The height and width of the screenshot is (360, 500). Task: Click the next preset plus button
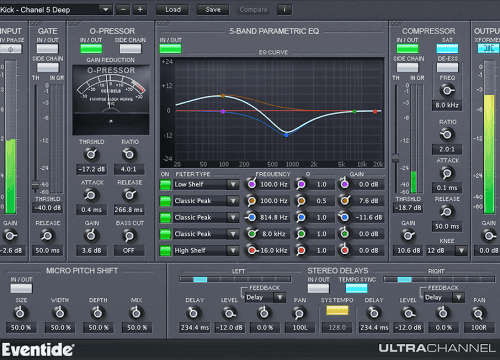click(x=140, y=10)
